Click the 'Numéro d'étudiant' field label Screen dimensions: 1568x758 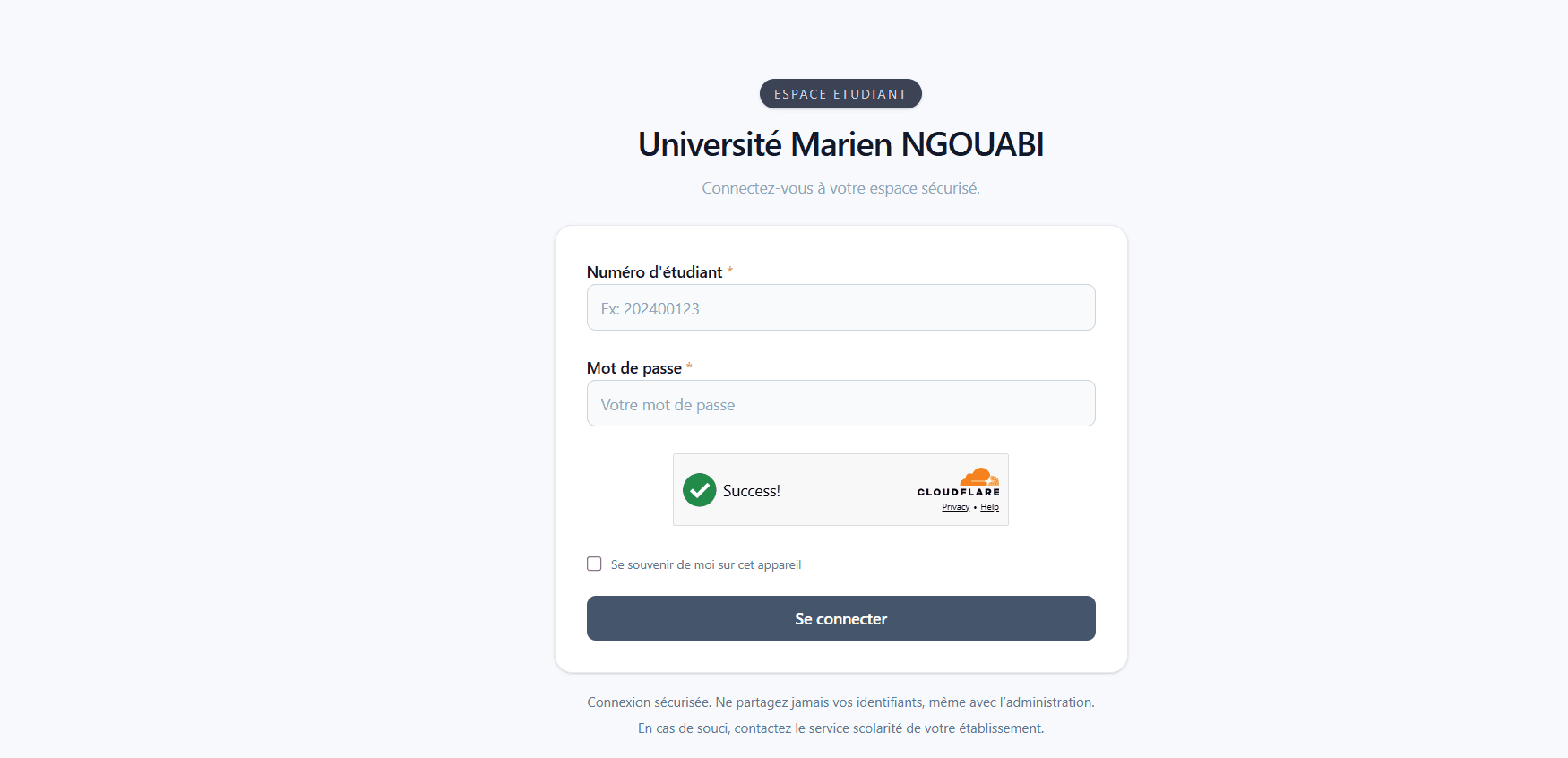(x=653, y=271)
